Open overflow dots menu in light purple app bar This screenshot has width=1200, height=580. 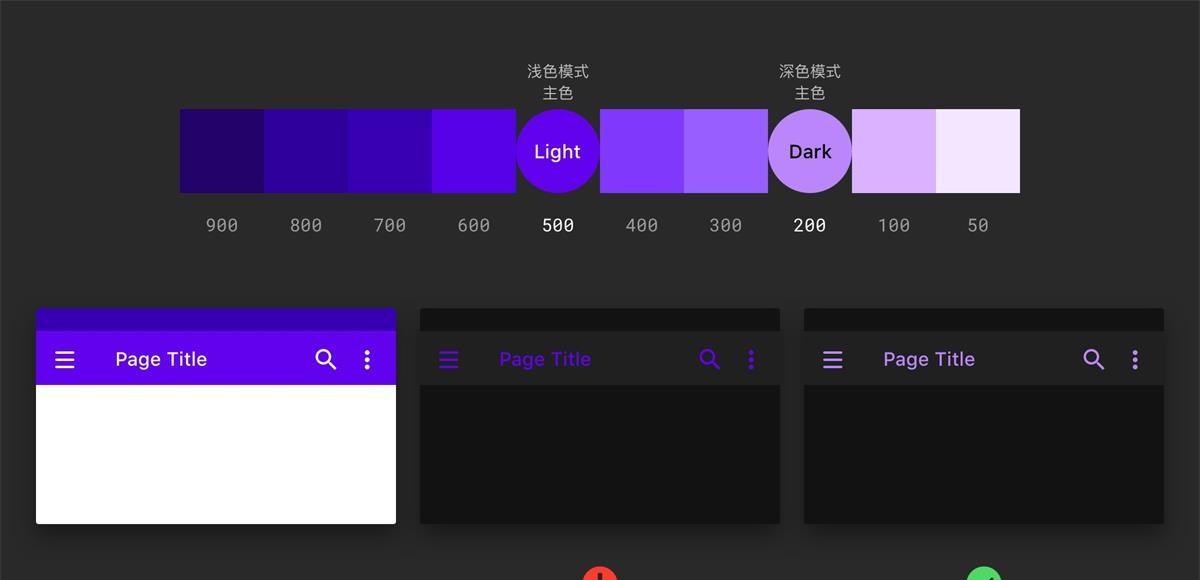(x=367, y=359)
